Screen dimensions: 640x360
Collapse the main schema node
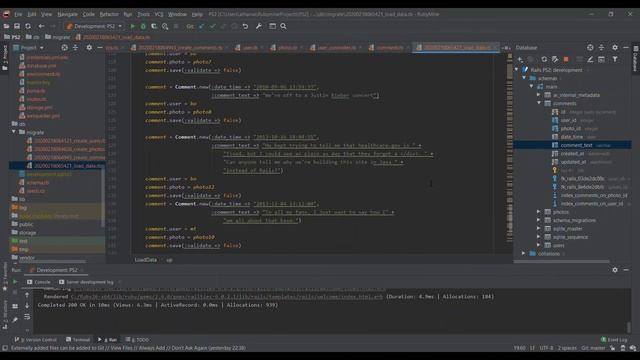pos(532,87)
